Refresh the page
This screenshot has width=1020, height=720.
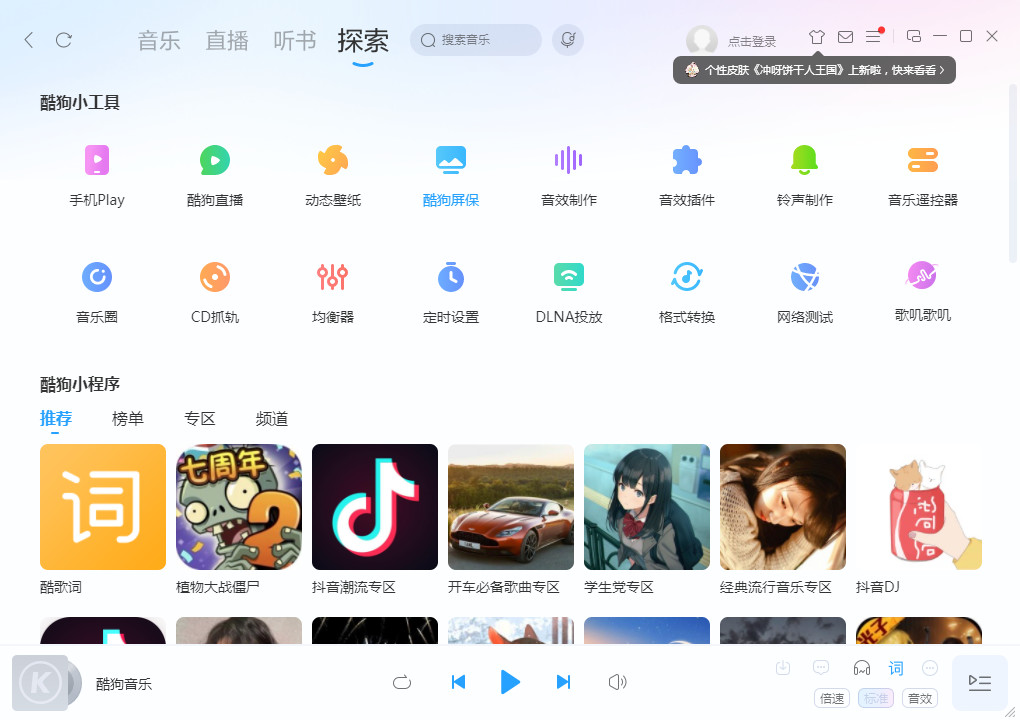[x=64, y=40]
